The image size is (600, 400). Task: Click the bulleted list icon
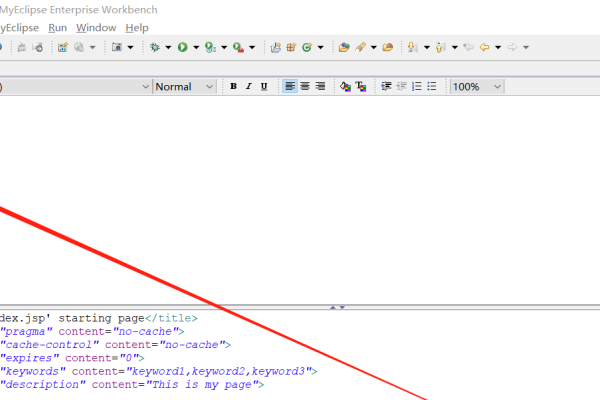432,87
